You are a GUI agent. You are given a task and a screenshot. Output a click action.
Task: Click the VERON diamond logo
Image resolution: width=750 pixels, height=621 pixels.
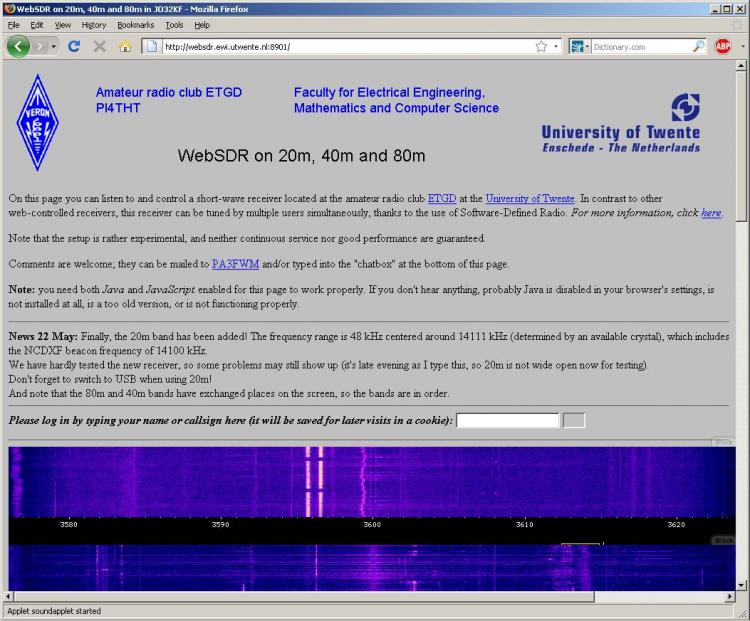tap(38, 122)
